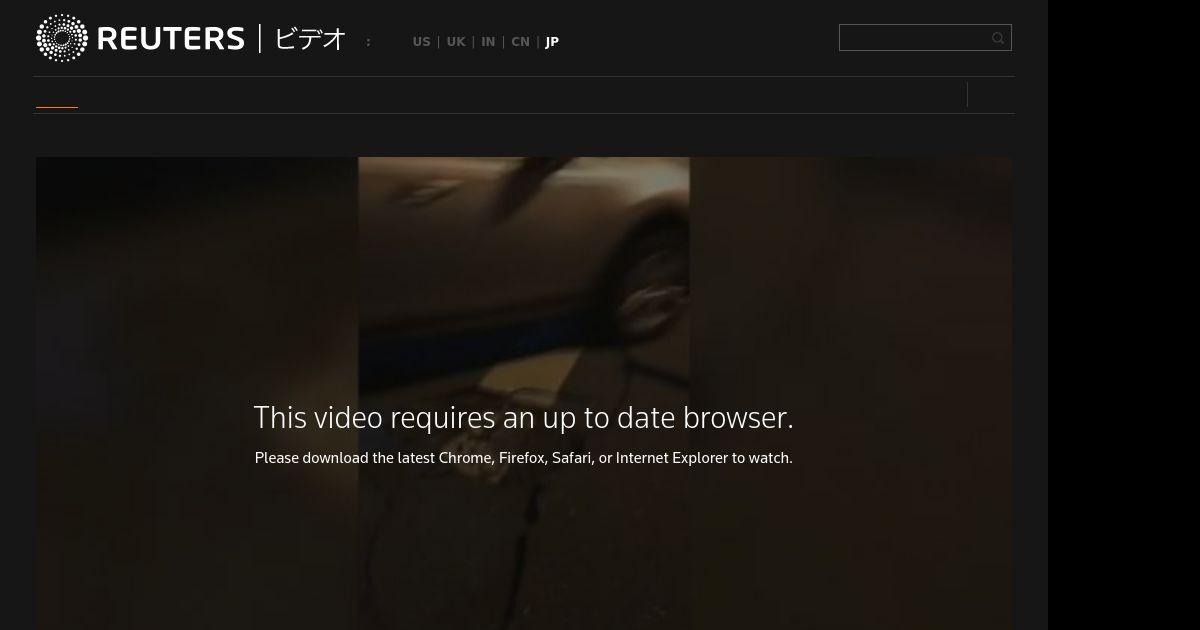This screenshot has height=630, width=1200.
Task: Click the video player area
Action: (524, 393)
